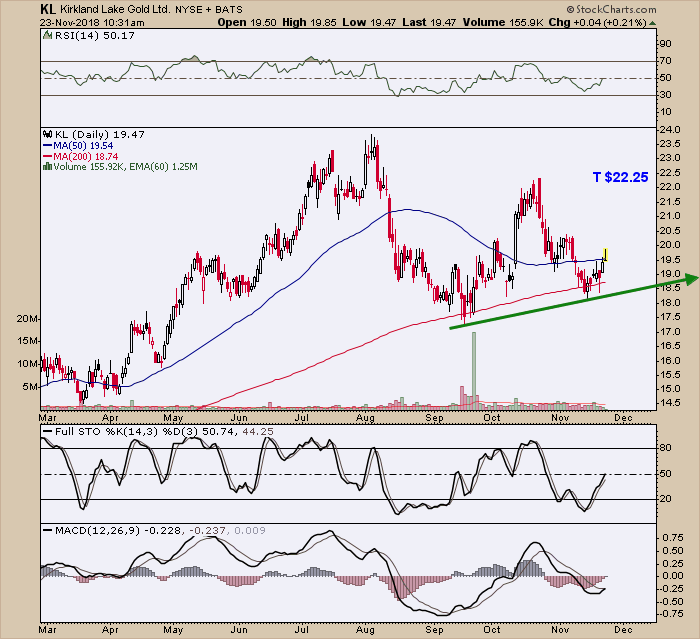Select the 'Kirkland Lake Gold Ltd.' company name
Image resolution: width=700 pixels, height=639 pixels.
[x=115, y=9]
